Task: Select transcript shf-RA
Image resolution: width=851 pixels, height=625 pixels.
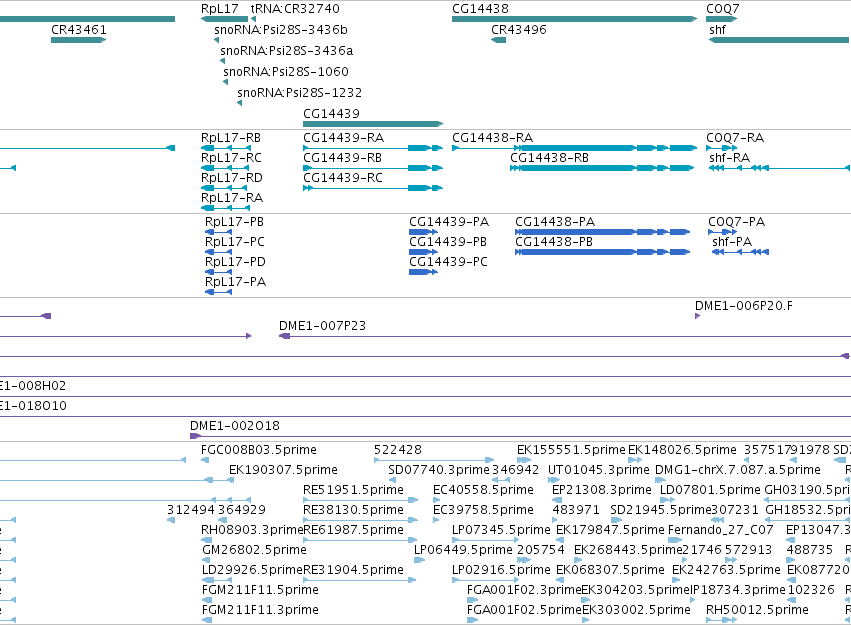Action: coord(729,158)
